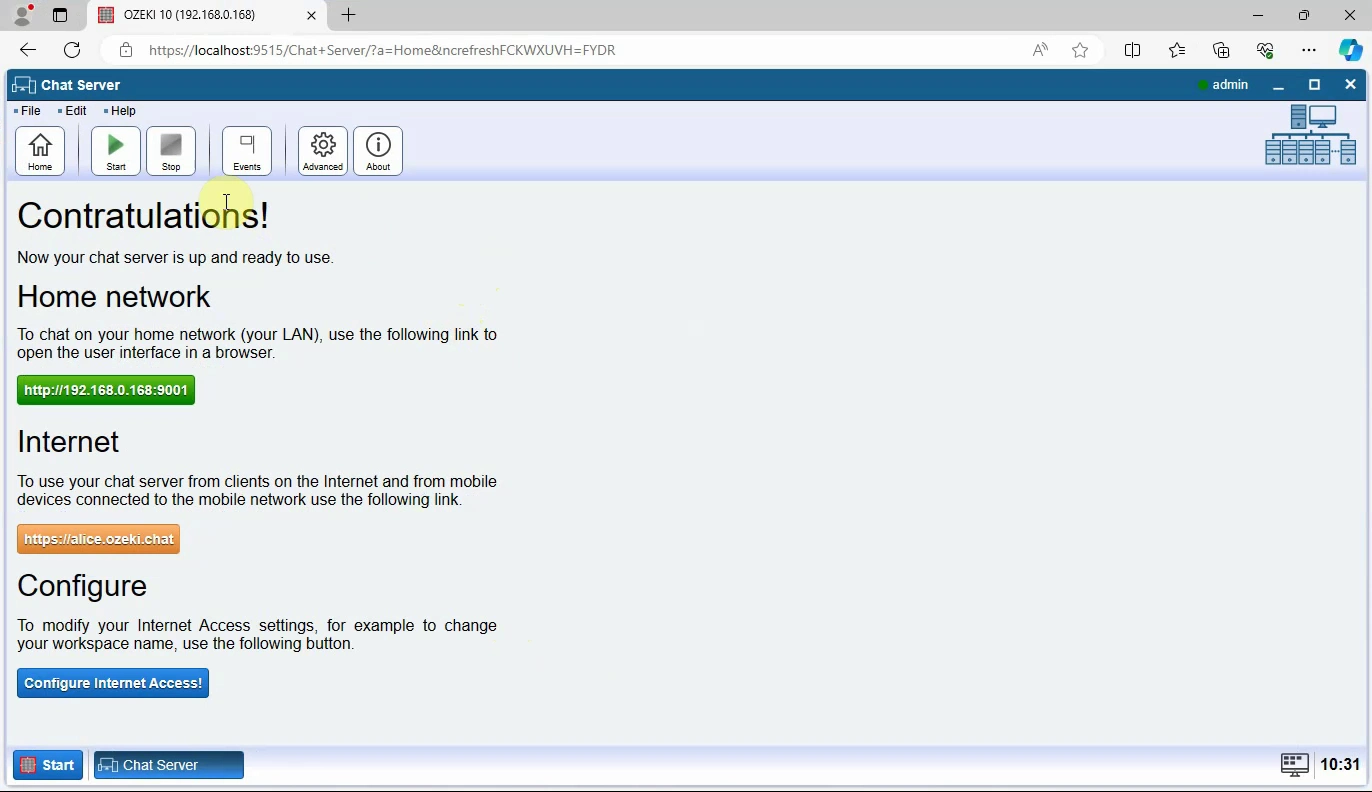
Task: Open the Events toolbar icon
Action: click(247, 151)
